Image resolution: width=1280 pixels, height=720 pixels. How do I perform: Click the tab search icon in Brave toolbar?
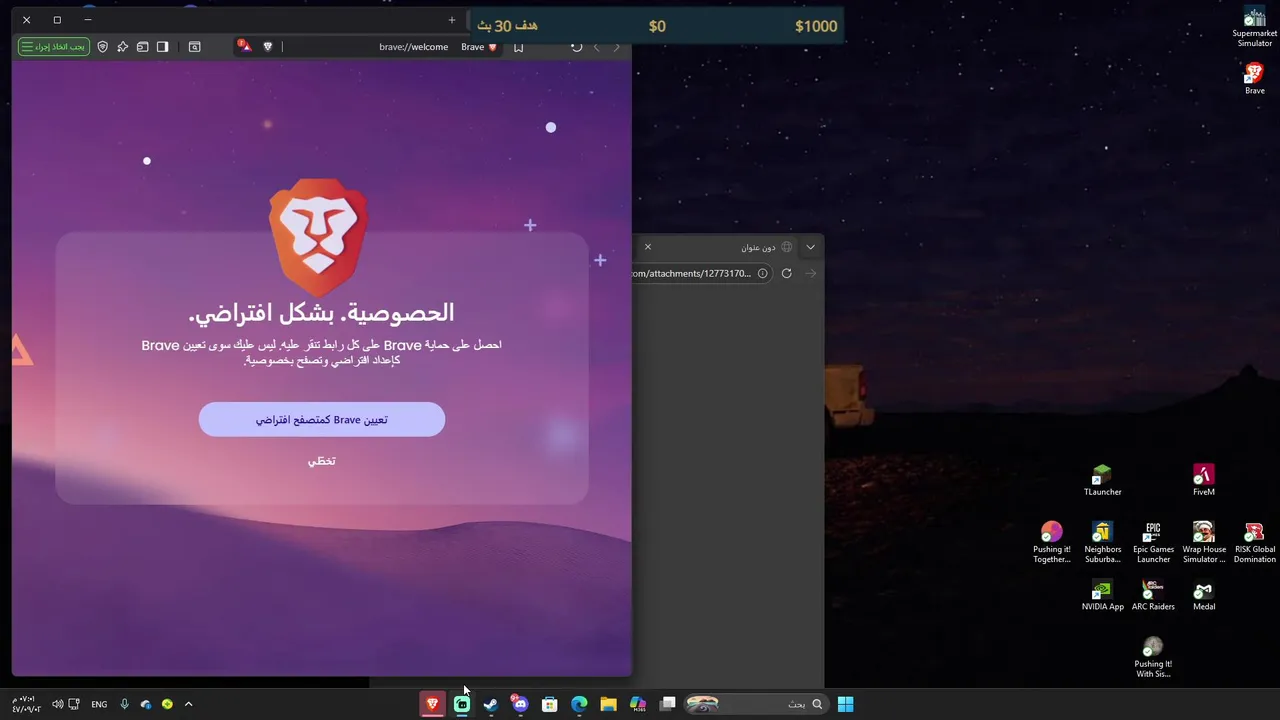[195, 47]
